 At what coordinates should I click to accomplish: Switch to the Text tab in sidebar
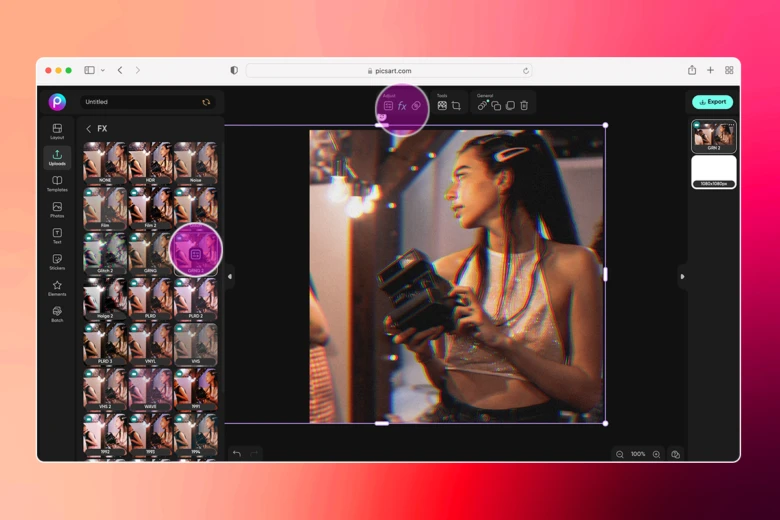(57, 236)
